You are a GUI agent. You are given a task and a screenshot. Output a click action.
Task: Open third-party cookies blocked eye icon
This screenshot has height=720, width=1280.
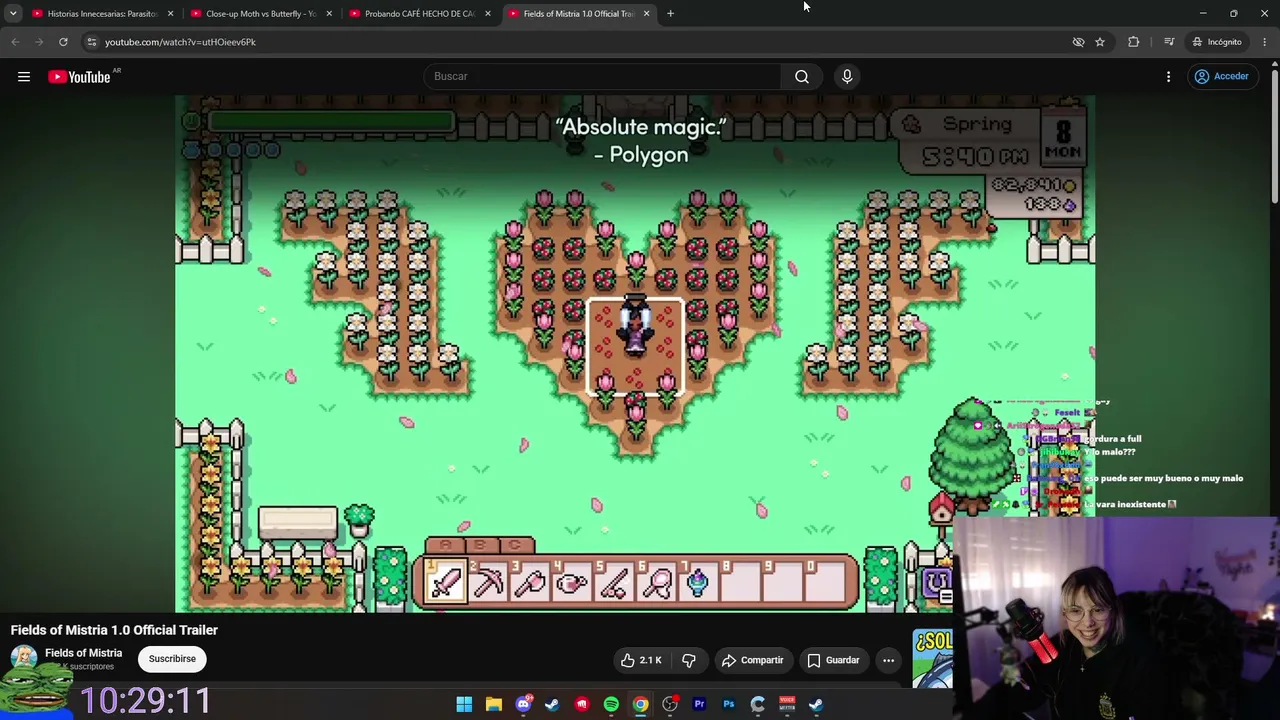[1078, 42]
